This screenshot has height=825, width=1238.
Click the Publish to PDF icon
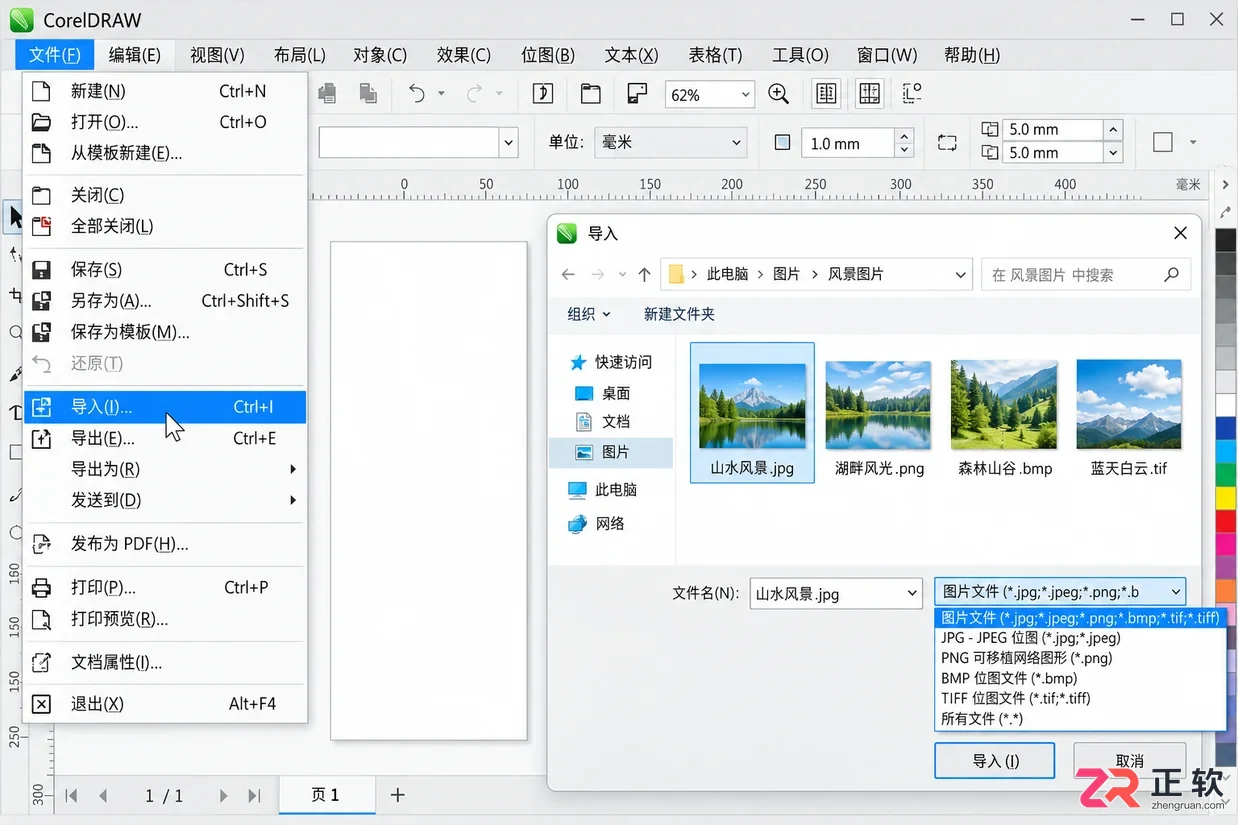tap(41, 544)
